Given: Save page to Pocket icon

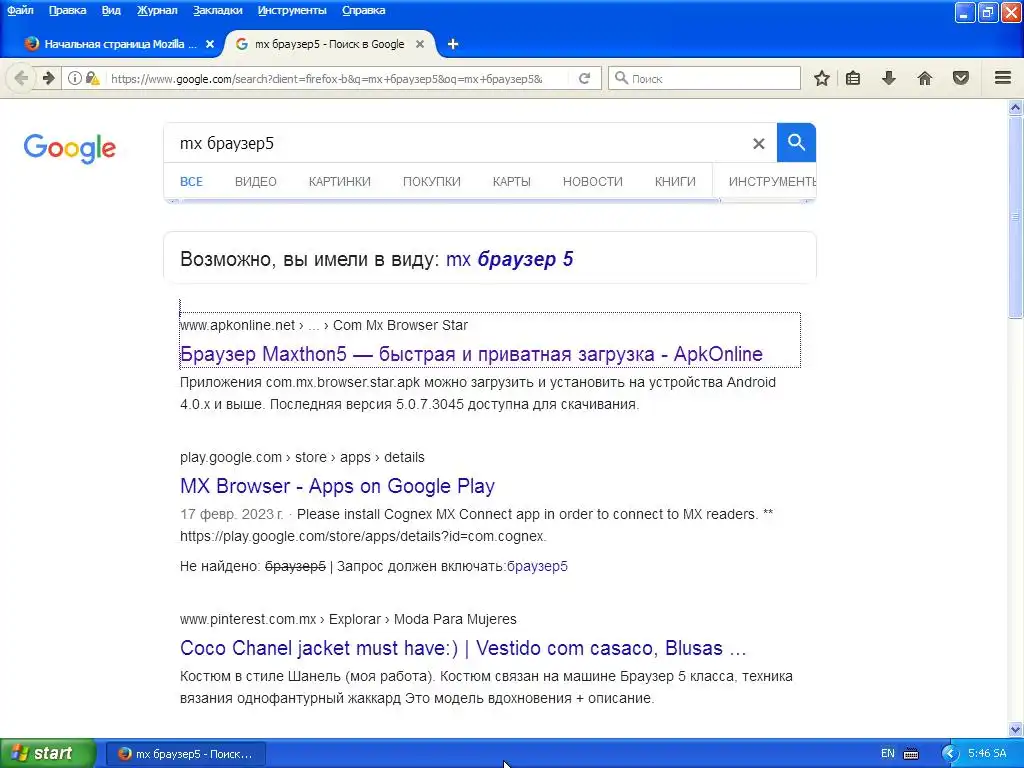Looking at the screenshot, I should tap(961, 78).
